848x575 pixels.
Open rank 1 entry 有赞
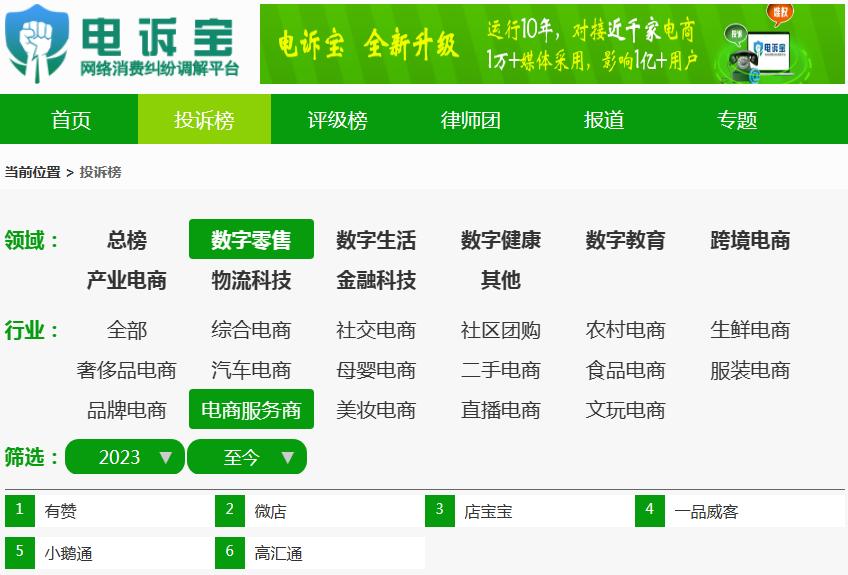110,511
